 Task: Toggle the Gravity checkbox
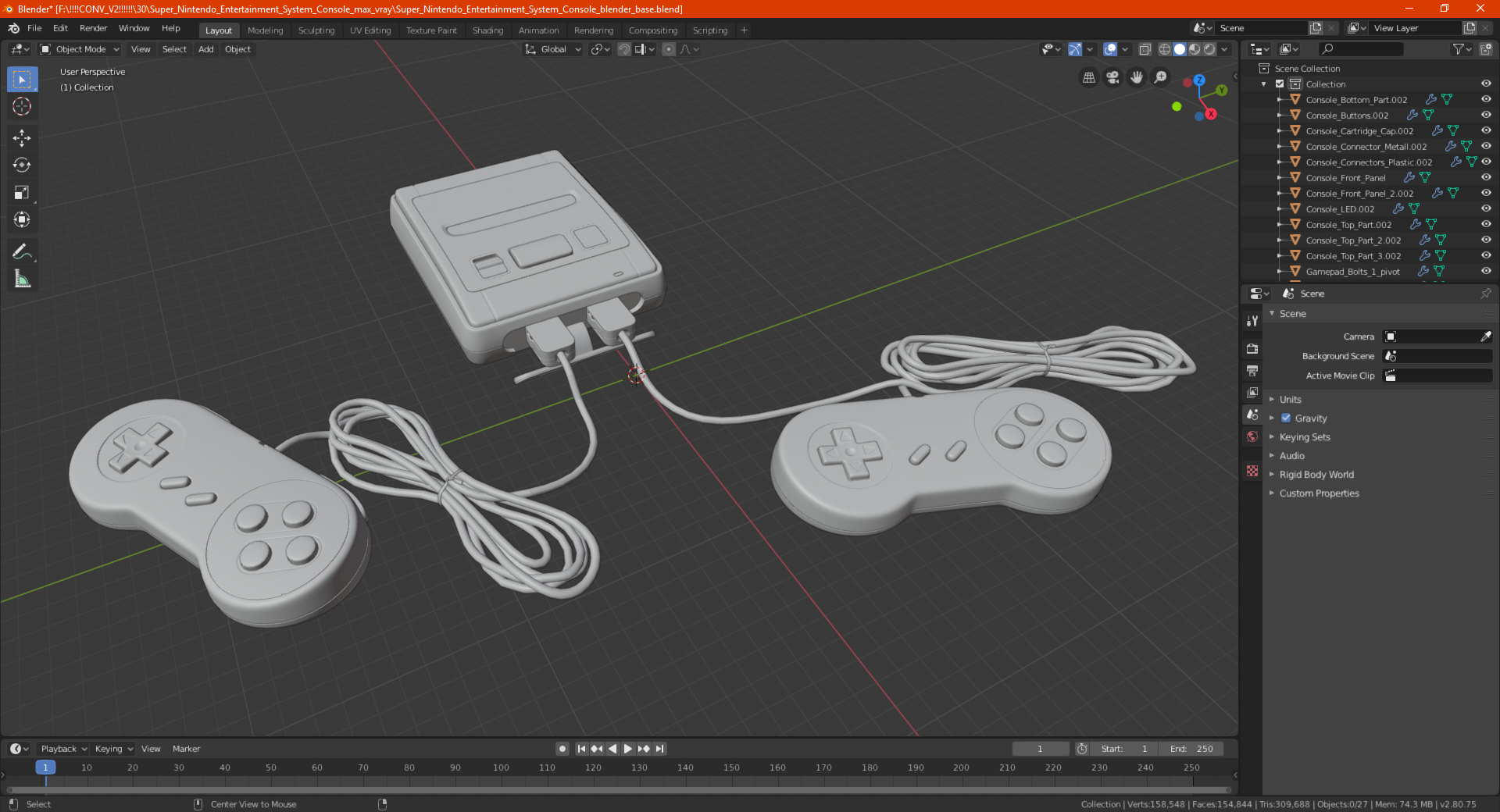1286,418
